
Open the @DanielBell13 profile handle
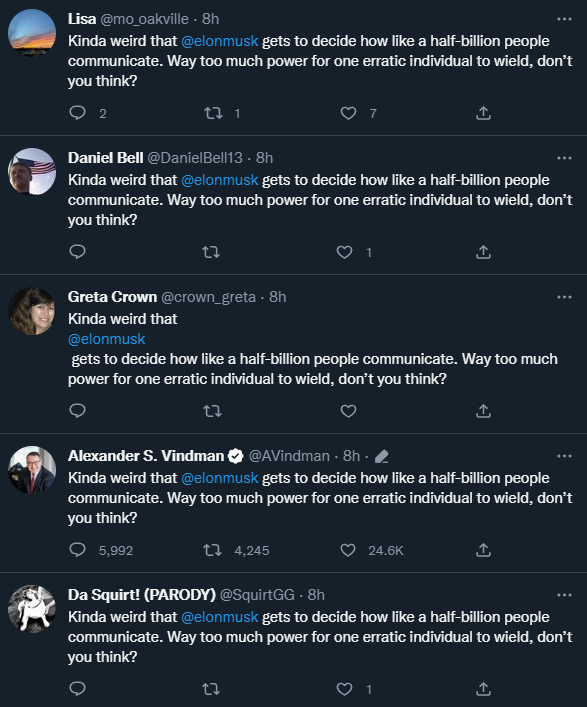coord(195,158)
